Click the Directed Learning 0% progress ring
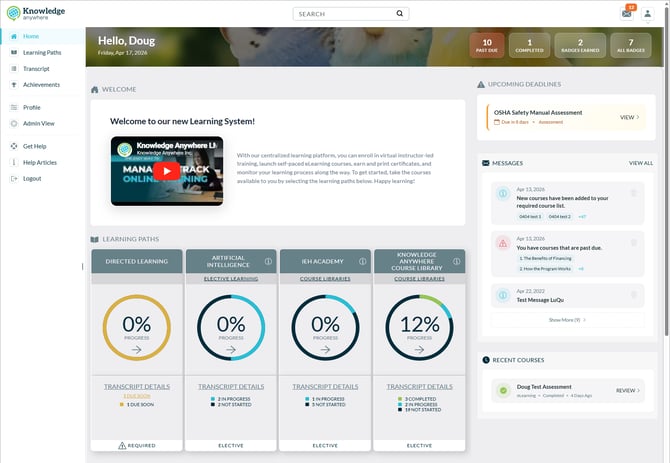Image resolution: width=670 pixels, height=463 pixels. pos(137,327)
